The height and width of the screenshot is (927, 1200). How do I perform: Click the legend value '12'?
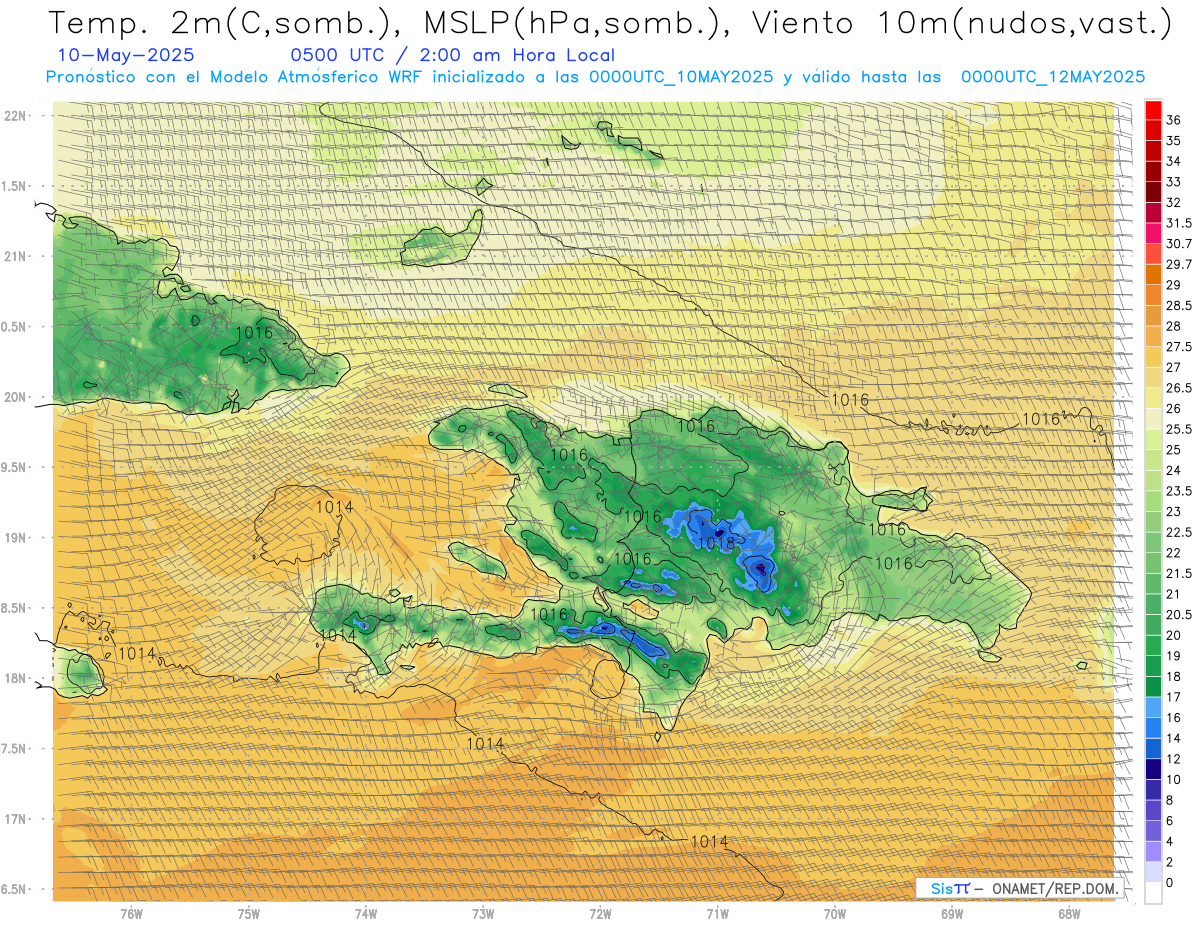coord(1174,759)
